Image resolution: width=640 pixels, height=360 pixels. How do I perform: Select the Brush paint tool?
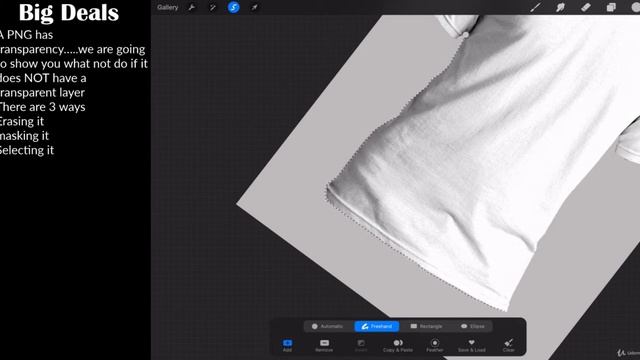pos(536,7)
